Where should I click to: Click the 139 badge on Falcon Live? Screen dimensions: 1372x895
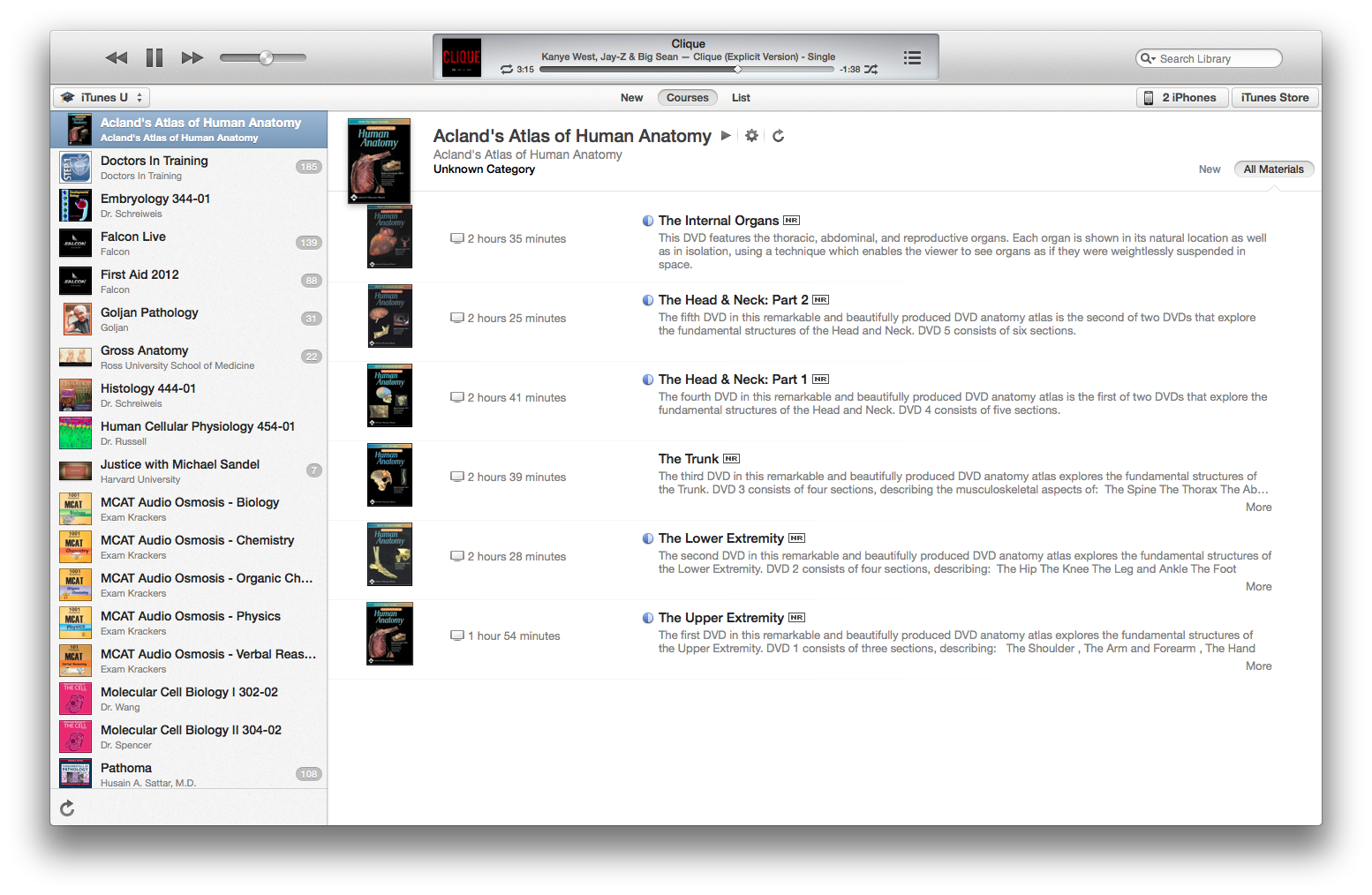308,243
